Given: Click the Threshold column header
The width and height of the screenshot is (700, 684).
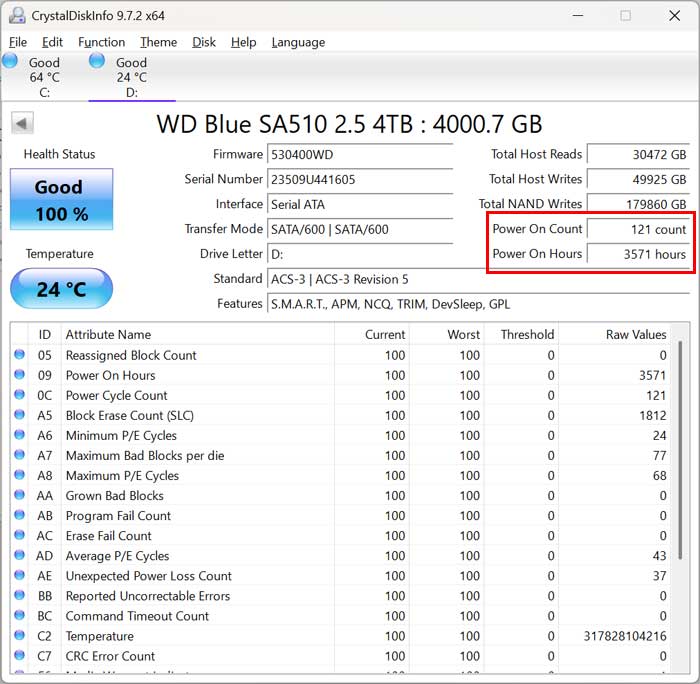Looking at the screenshot, I should point(521,334).
